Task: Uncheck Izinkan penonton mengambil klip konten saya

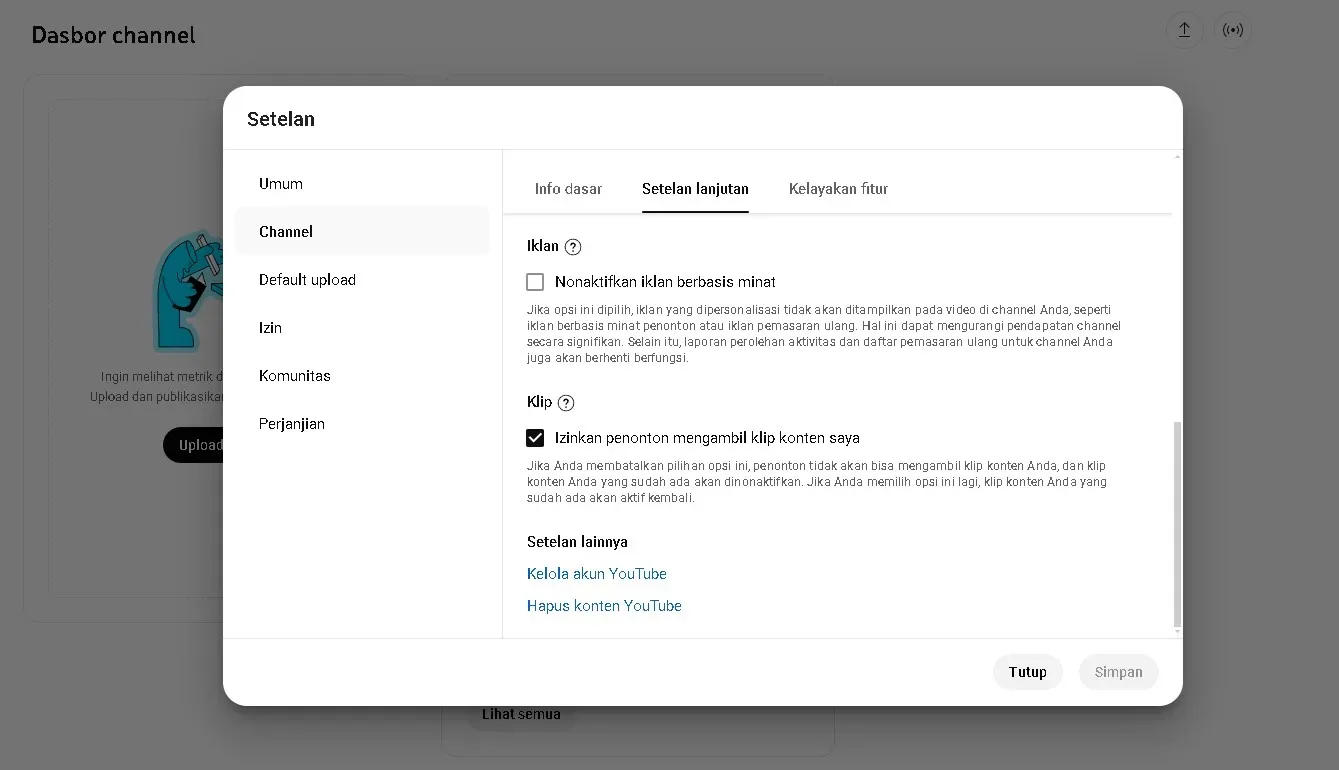Action: pyautogui.click(x=535, y=438)
